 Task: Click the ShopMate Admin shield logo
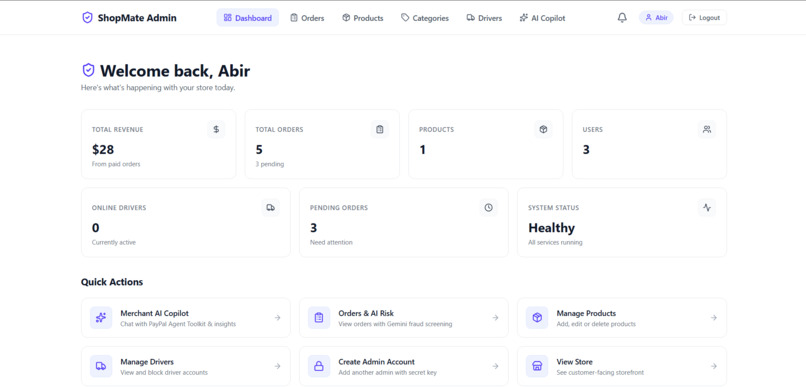point(87,17)
